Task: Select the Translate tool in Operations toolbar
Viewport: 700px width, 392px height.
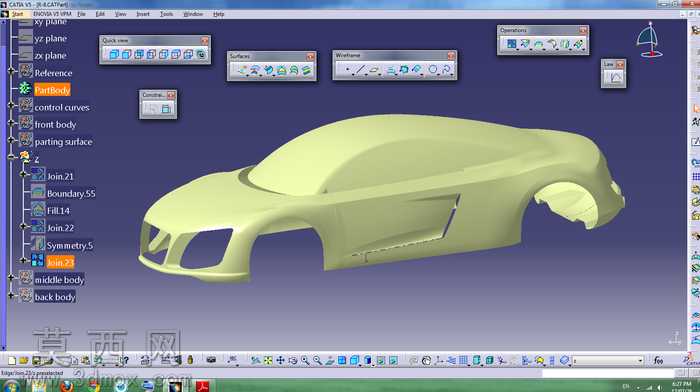Action: pyautogui.click(x=565, y=44)
